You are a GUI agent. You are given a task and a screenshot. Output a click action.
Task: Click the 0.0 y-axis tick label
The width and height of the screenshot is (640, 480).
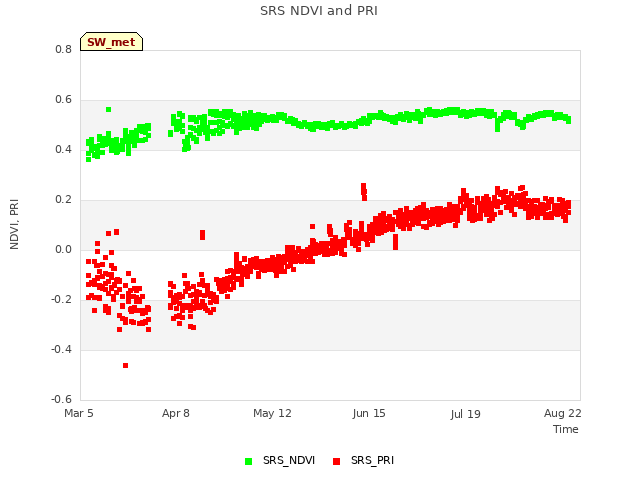[63, 249]
